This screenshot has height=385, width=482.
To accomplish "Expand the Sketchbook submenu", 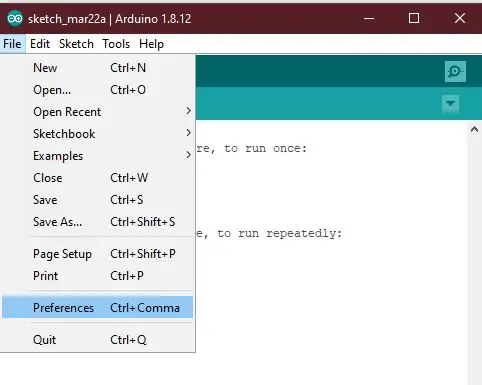I will [97, 134].
